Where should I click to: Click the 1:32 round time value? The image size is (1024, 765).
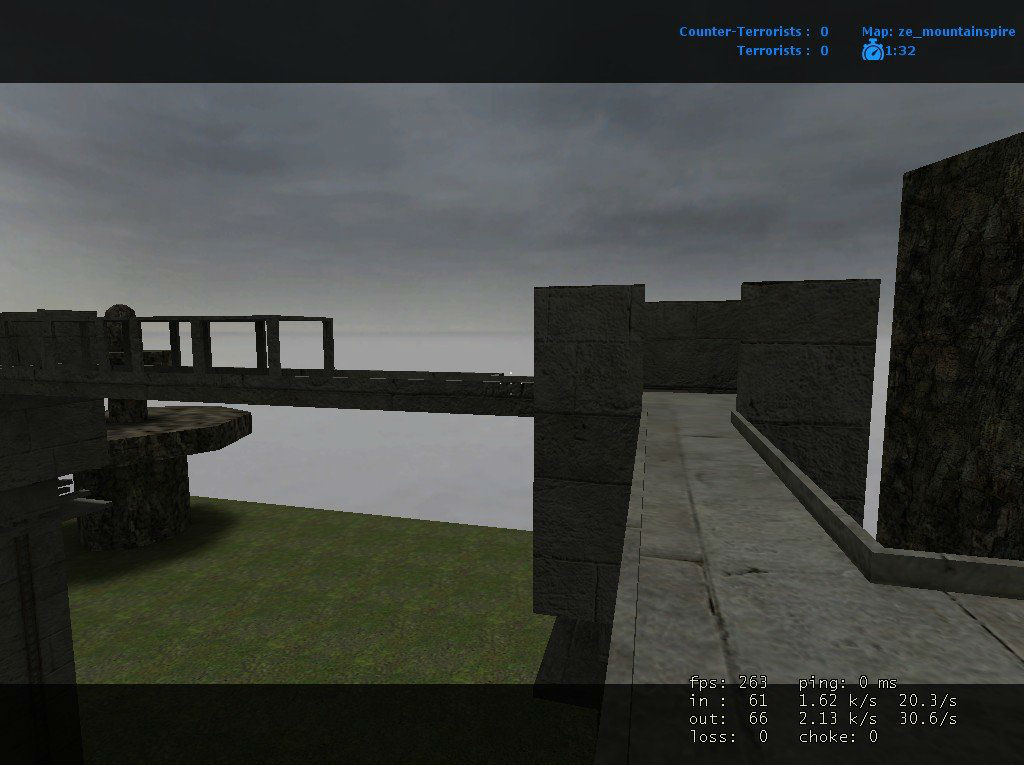pos(901,50)
